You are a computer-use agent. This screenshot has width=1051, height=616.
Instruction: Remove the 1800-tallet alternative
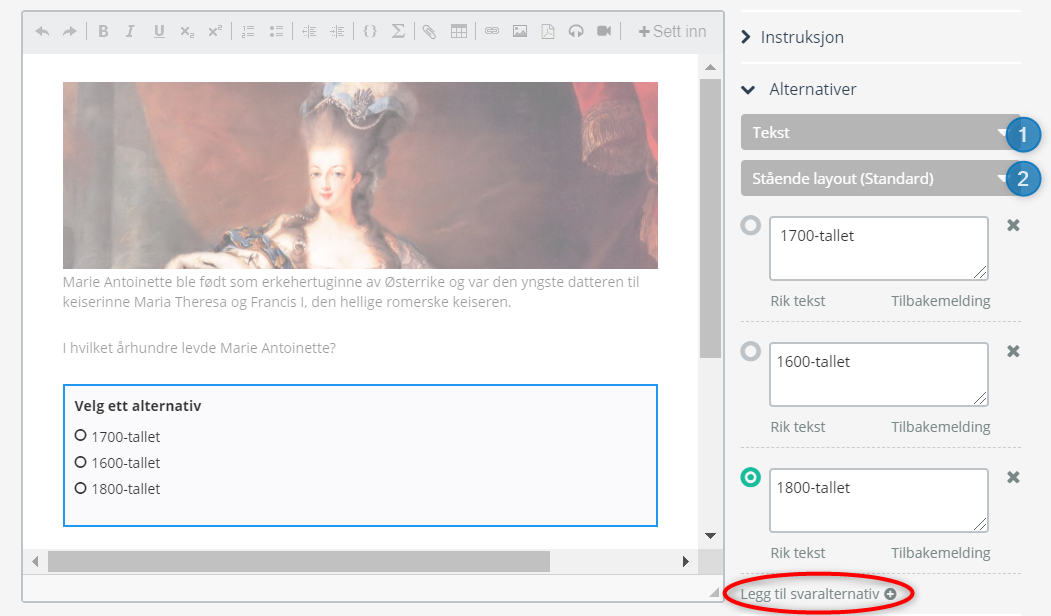(x=1013, y=477)
